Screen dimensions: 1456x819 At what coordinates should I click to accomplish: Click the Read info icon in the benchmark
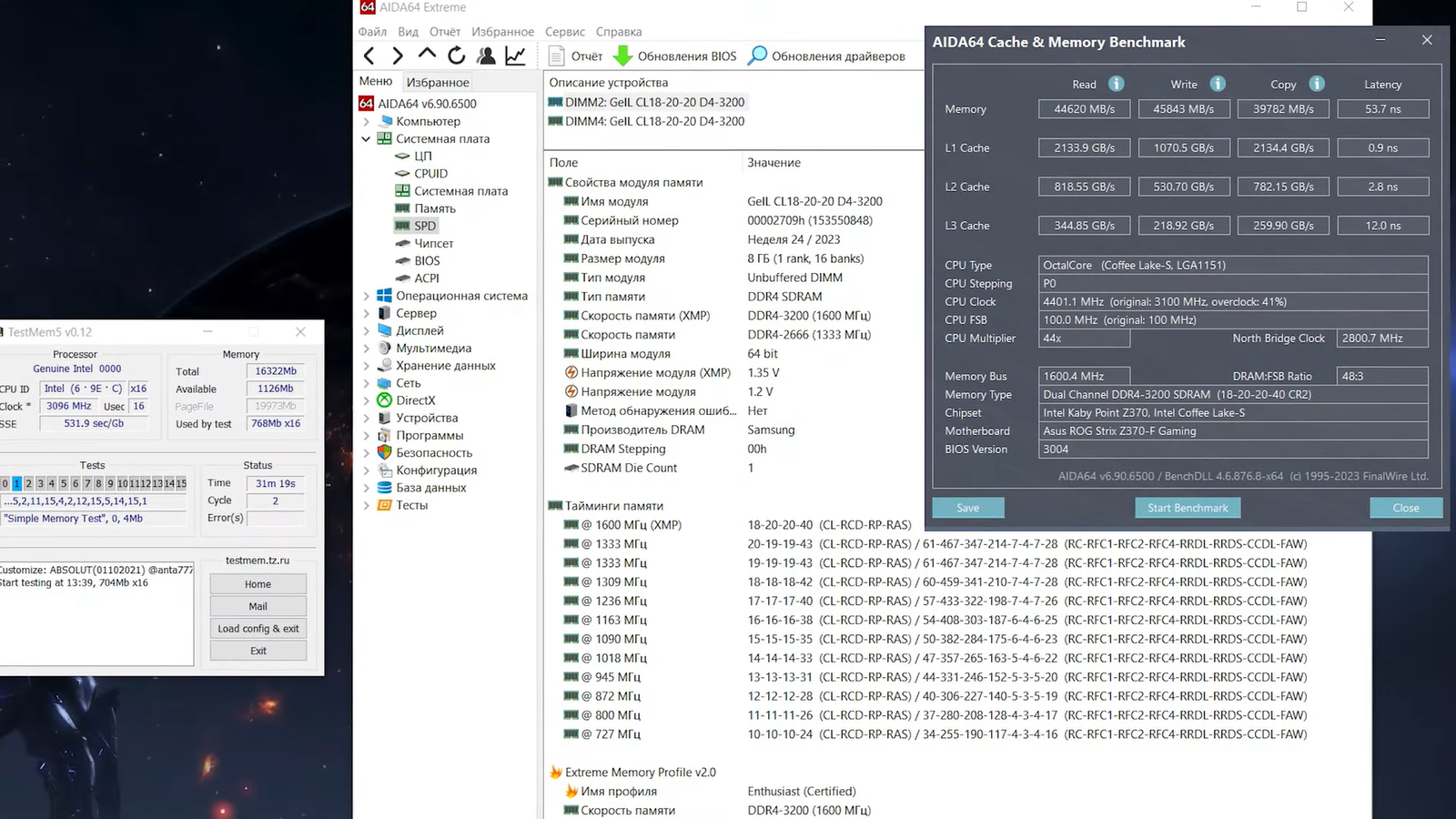coord(1116,84)
